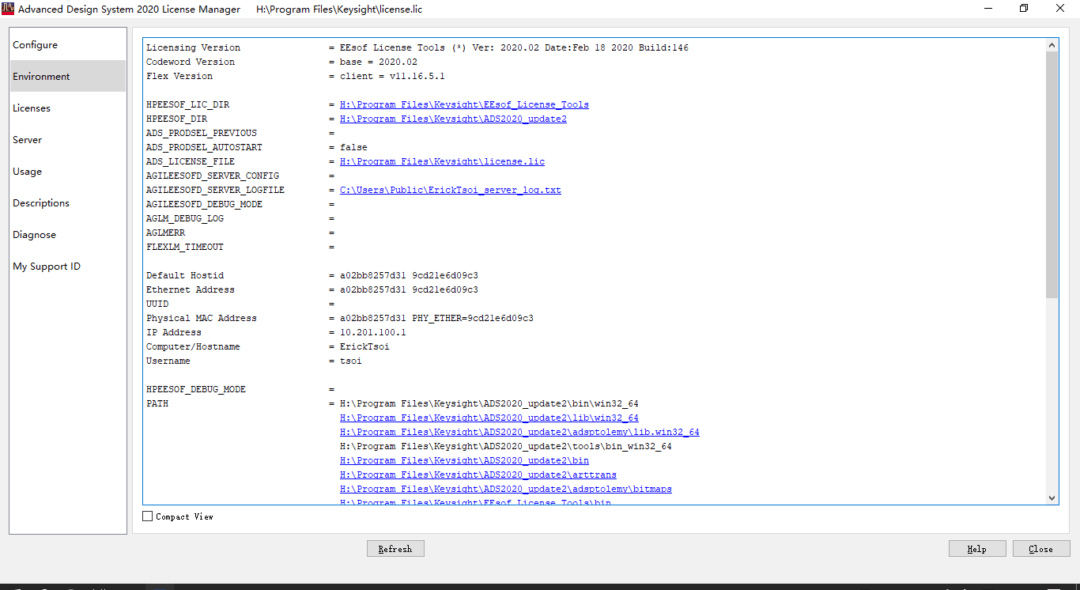The height and width of the screenshot is (590, 1080).
Task: Open the My Support ID tab
Action: [46, 267]
